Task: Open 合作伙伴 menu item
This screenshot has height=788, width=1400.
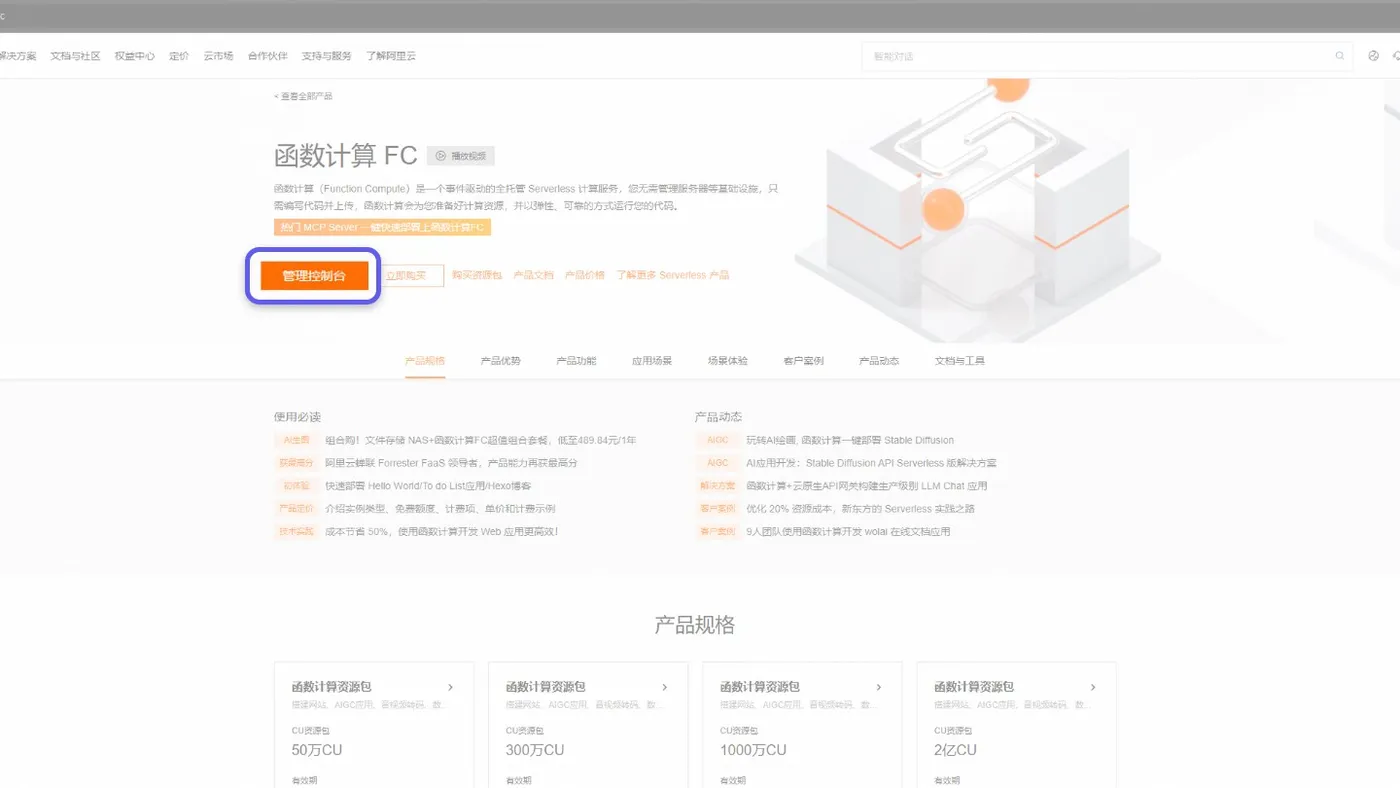Action: (x=267, y=56)
